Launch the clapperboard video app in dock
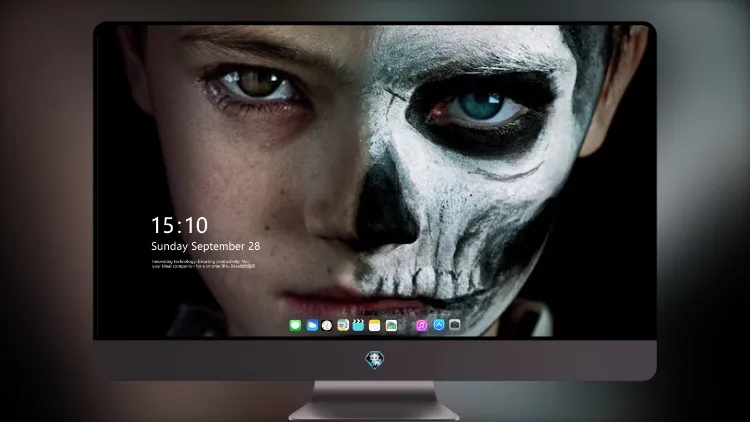 click(x=358, y=325)
